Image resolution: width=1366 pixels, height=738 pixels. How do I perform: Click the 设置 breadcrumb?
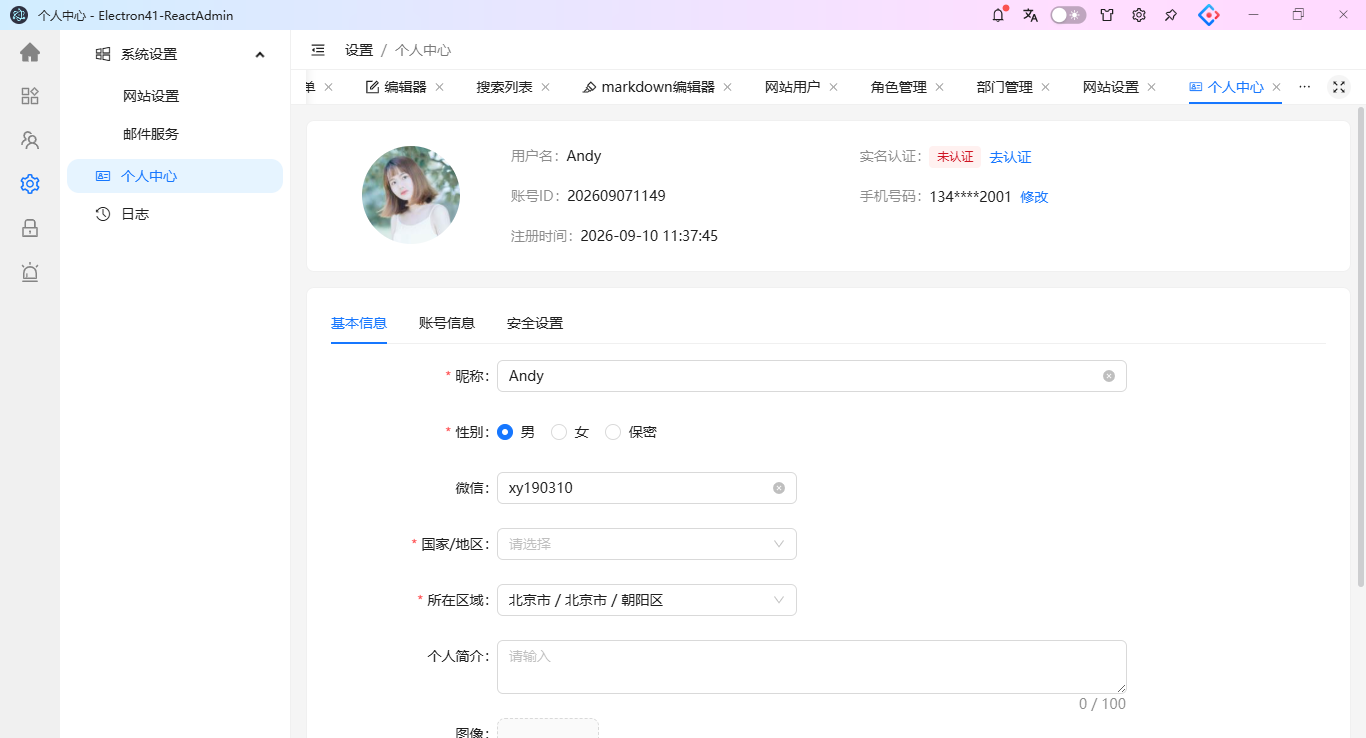coord(359,50)
